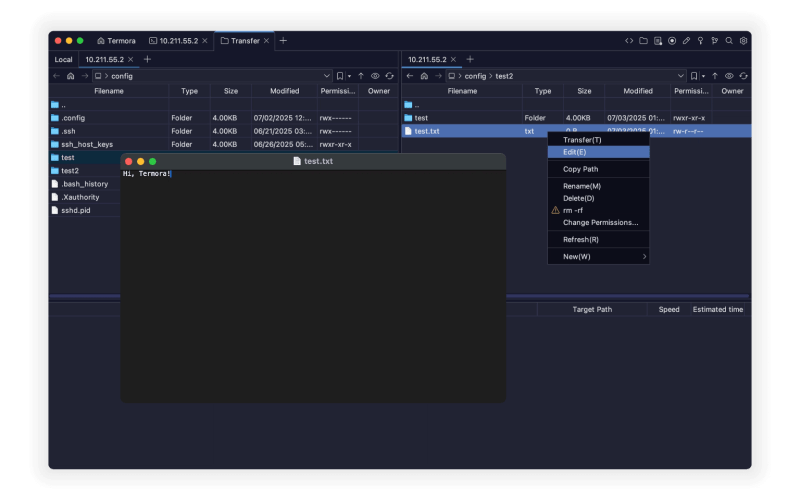This screenshot has height=500, width=800.
Task: Open the key manager icon
Action: [701, 41]
